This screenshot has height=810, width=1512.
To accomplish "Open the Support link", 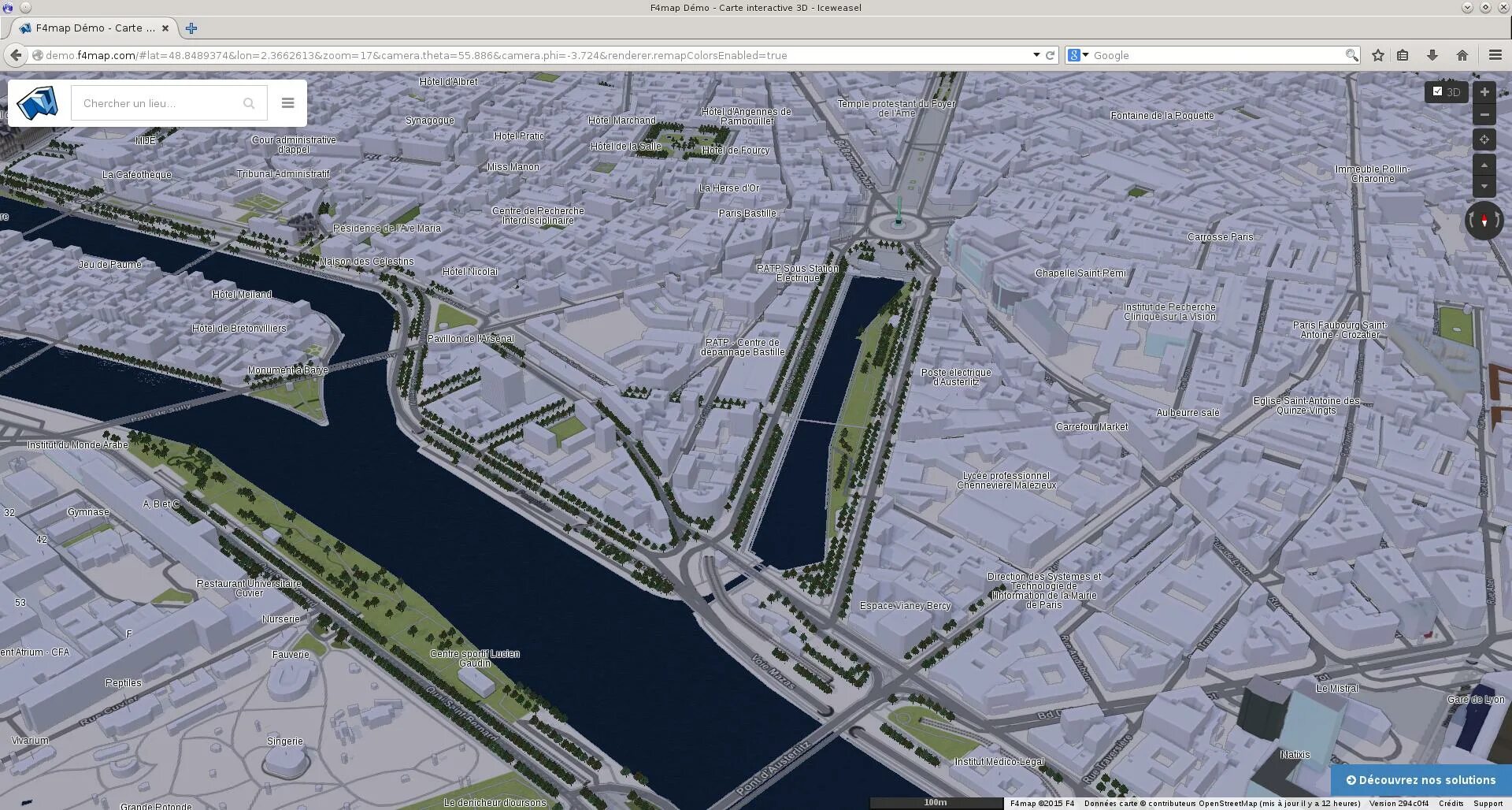I will click(x=1488, y=804).
